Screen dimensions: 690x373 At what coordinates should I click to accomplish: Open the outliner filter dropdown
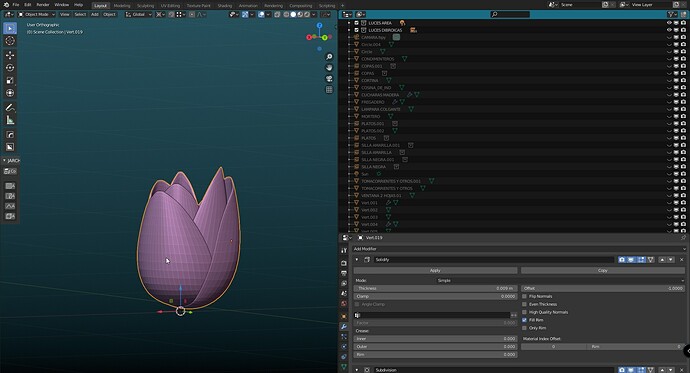[672, 15]
